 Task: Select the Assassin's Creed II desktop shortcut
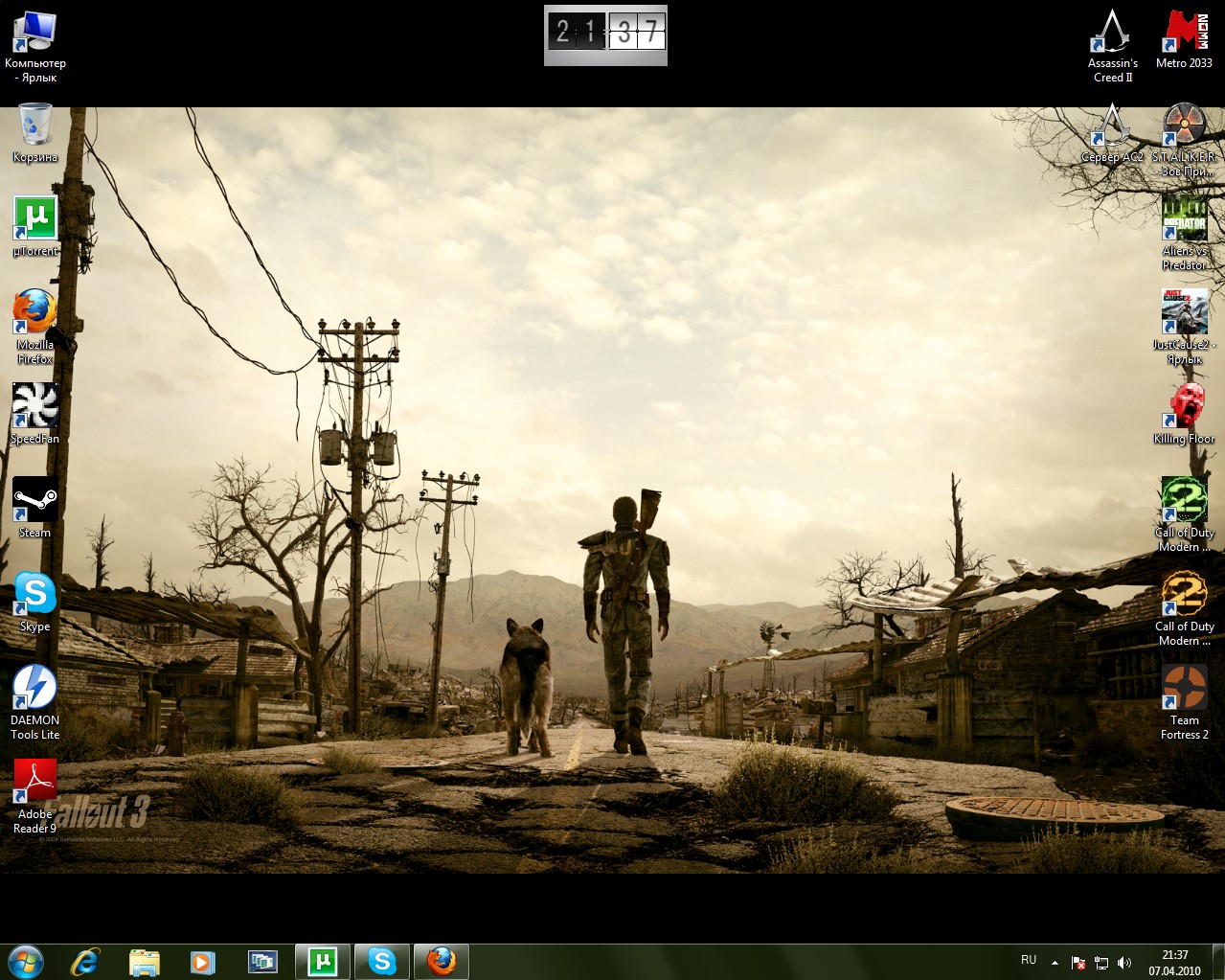coord(1113,46)
